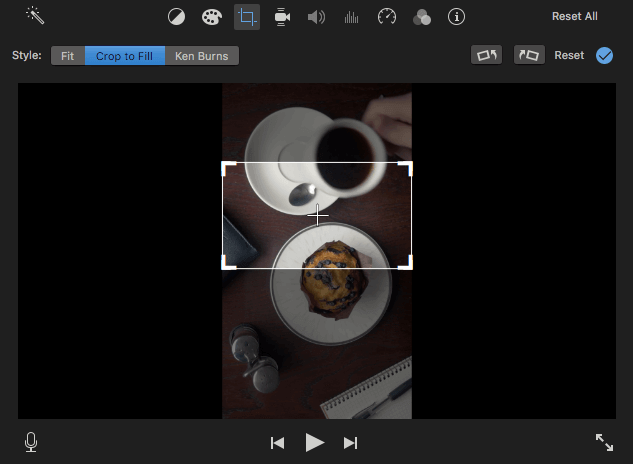Click Reset All adjustments
This screenshot has width=633, height=464.
(574, 17)
